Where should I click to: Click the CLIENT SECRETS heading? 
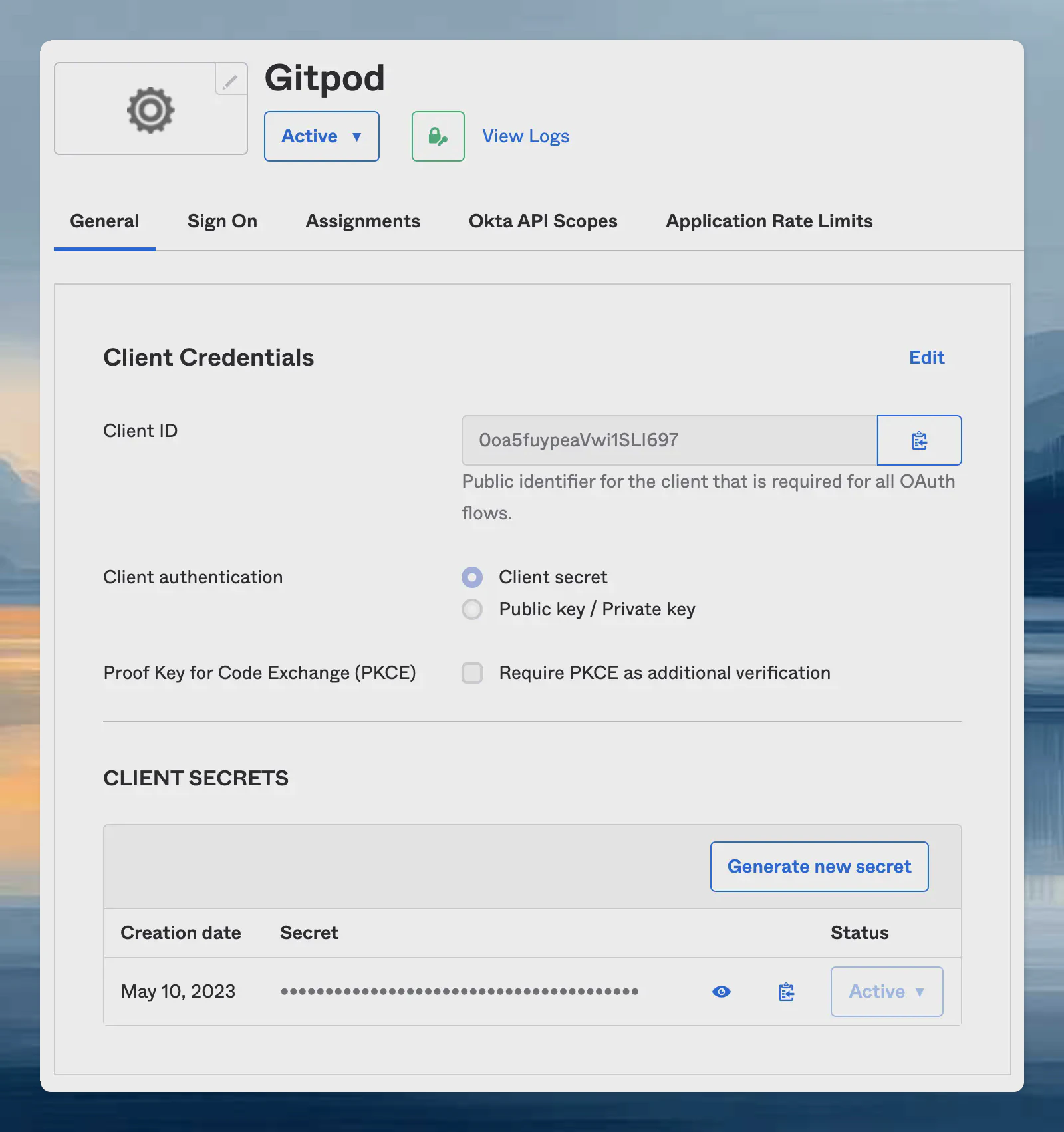point(196,778)
